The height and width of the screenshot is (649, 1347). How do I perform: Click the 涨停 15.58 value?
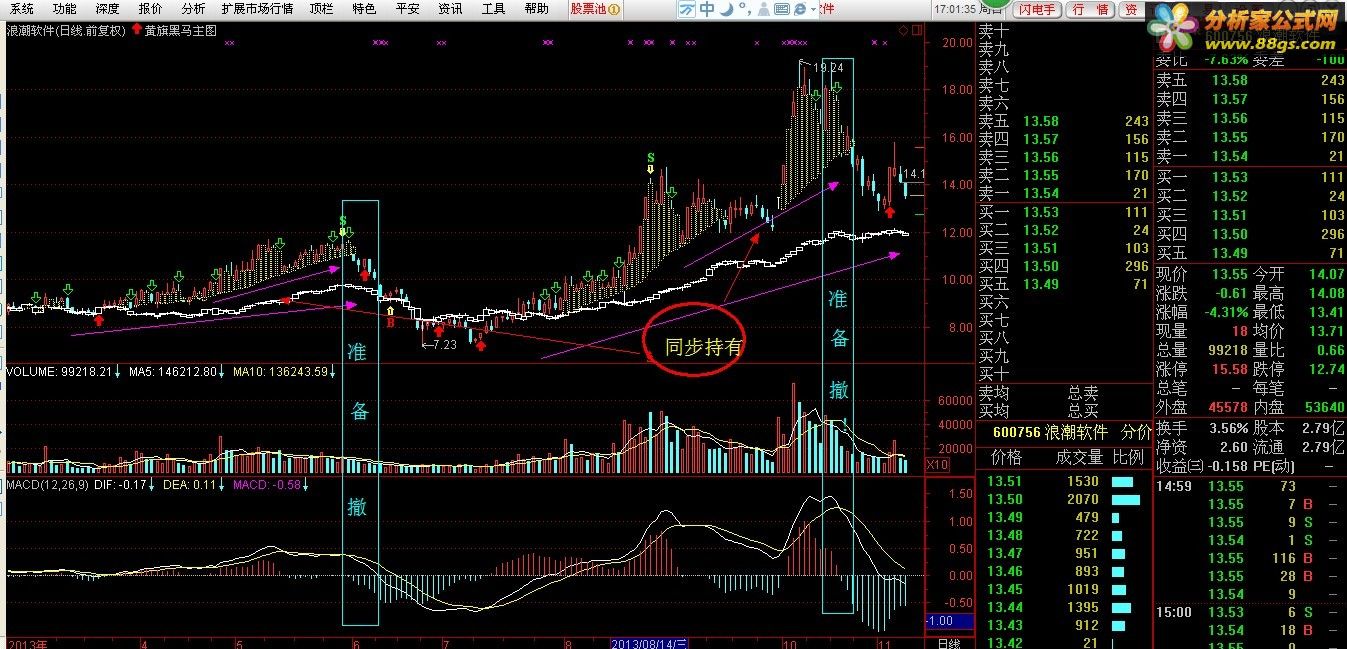(1230, 369)
